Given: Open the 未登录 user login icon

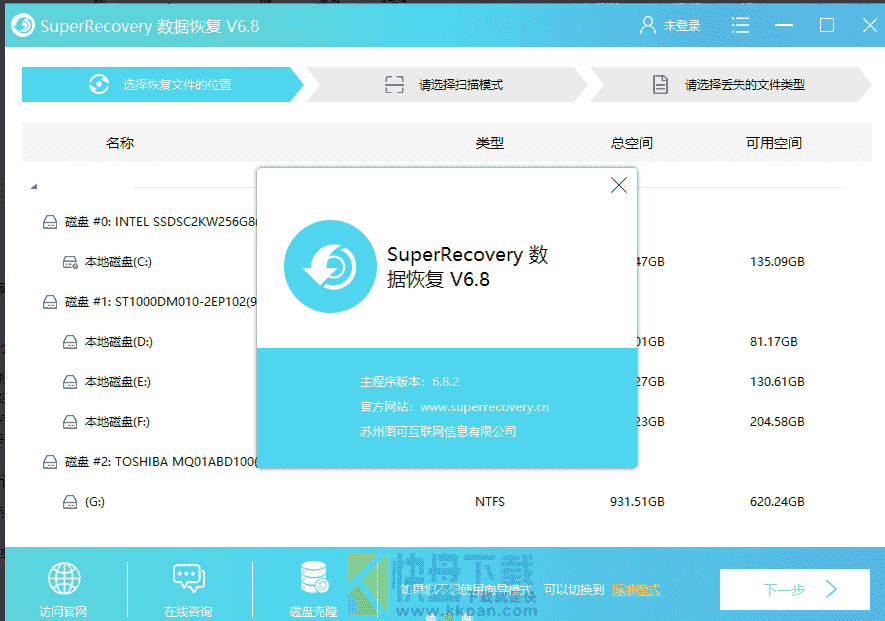Looking at the screenshot, I should [x=647, y=25].
